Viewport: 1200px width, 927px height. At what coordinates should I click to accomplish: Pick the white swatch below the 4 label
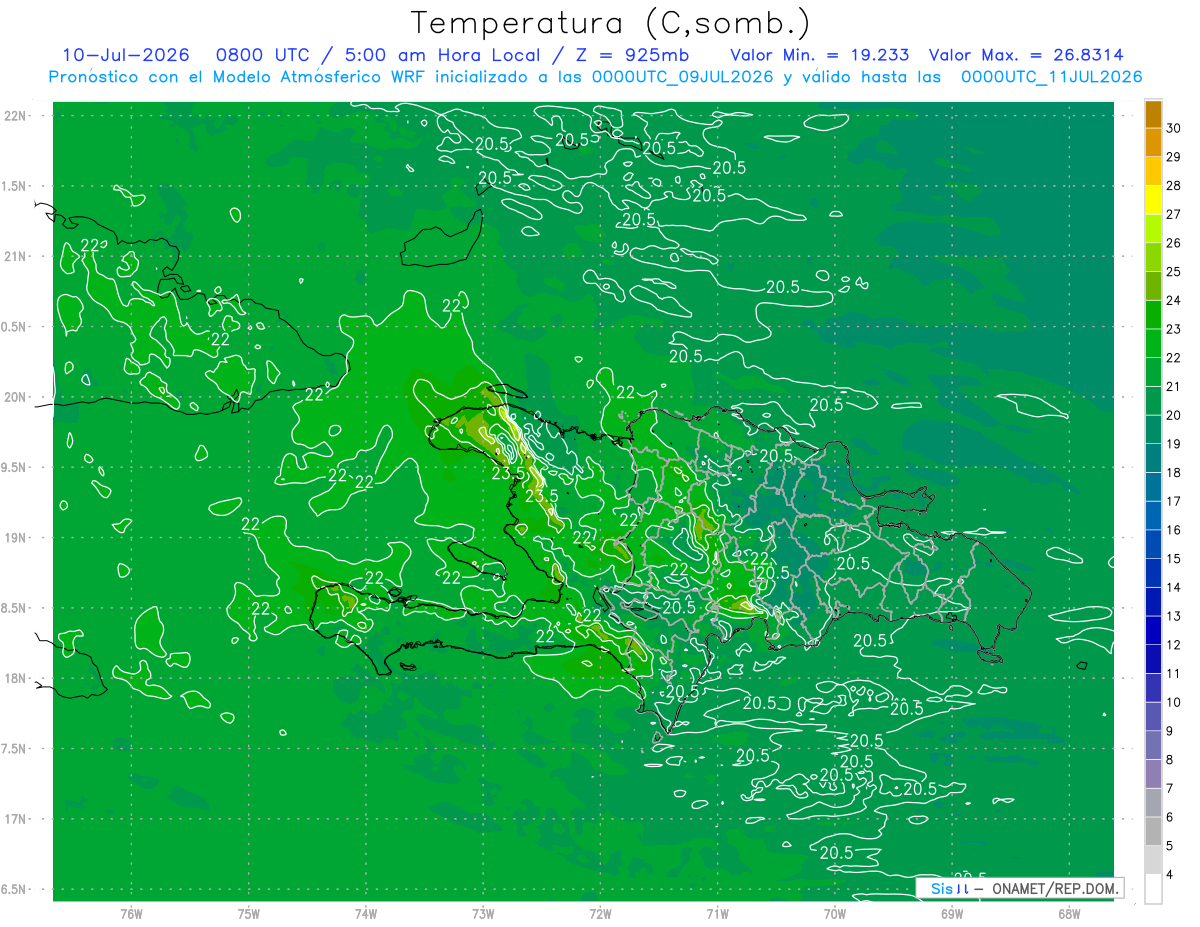click(x=1153, y=888)
